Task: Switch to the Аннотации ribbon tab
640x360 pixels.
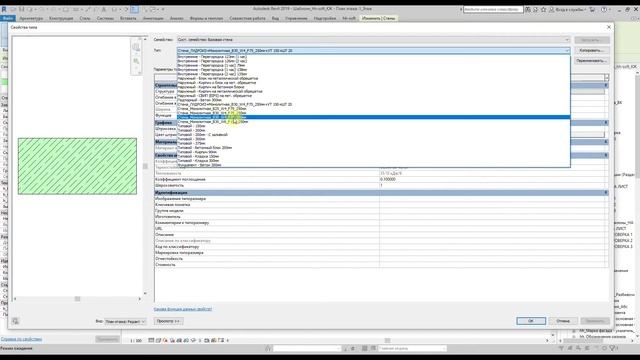Action: (x=153, y=18)
